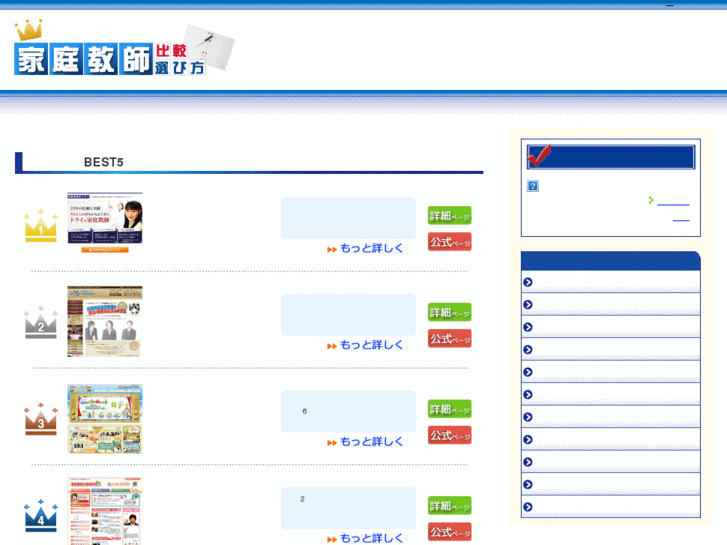Click the green 詳細ページ button for rank 1
727x545 pixels.
coord(449,216)
